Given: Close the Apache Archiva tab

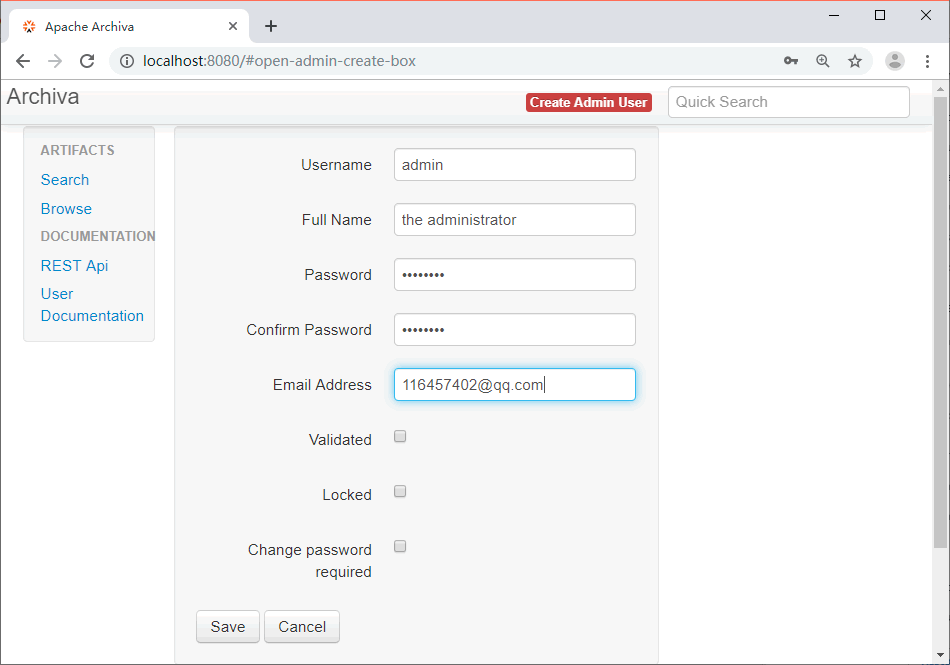Looking at the screenshot, I should pyautogui.click(x=233, y=26).
